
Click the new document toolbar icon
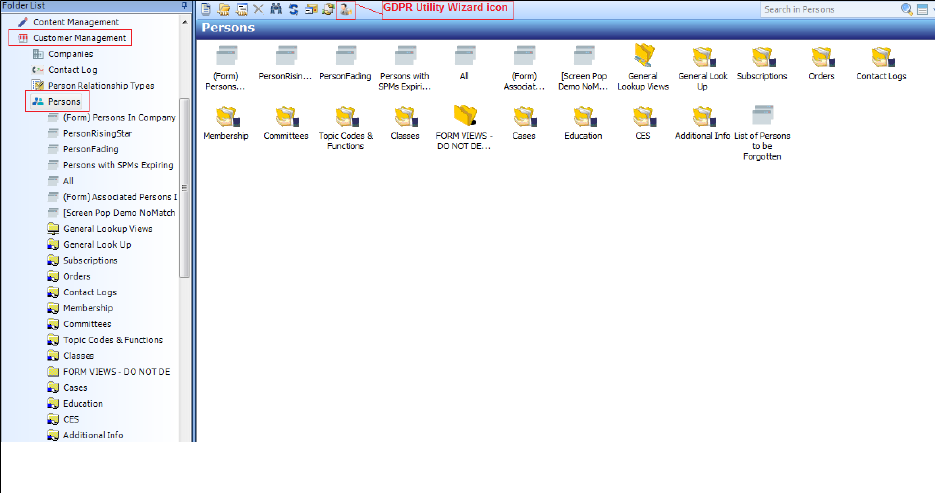(x=206, y=9)
